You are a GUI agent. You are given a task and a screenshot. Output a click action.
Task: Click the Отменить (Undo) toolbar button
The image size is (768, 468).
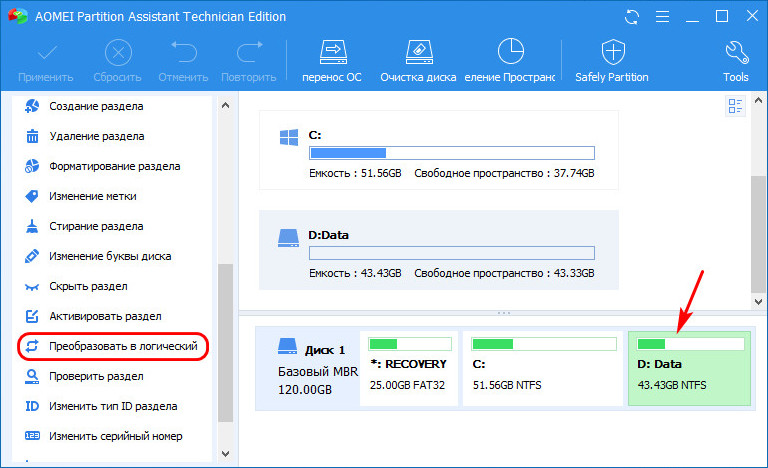[183, 62]
